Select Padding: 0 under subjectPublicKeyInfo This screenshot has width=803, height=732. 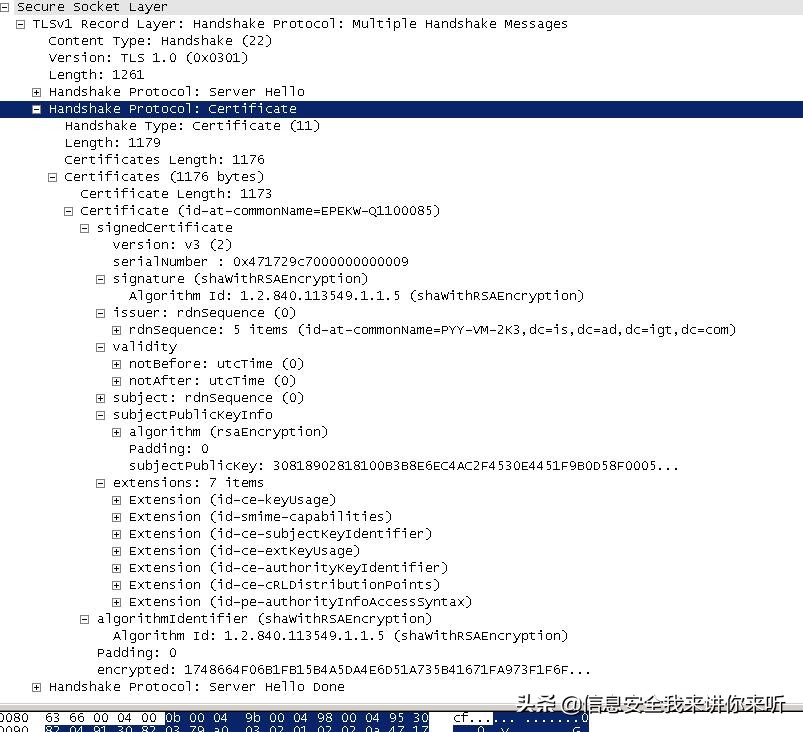click(168, 449)
